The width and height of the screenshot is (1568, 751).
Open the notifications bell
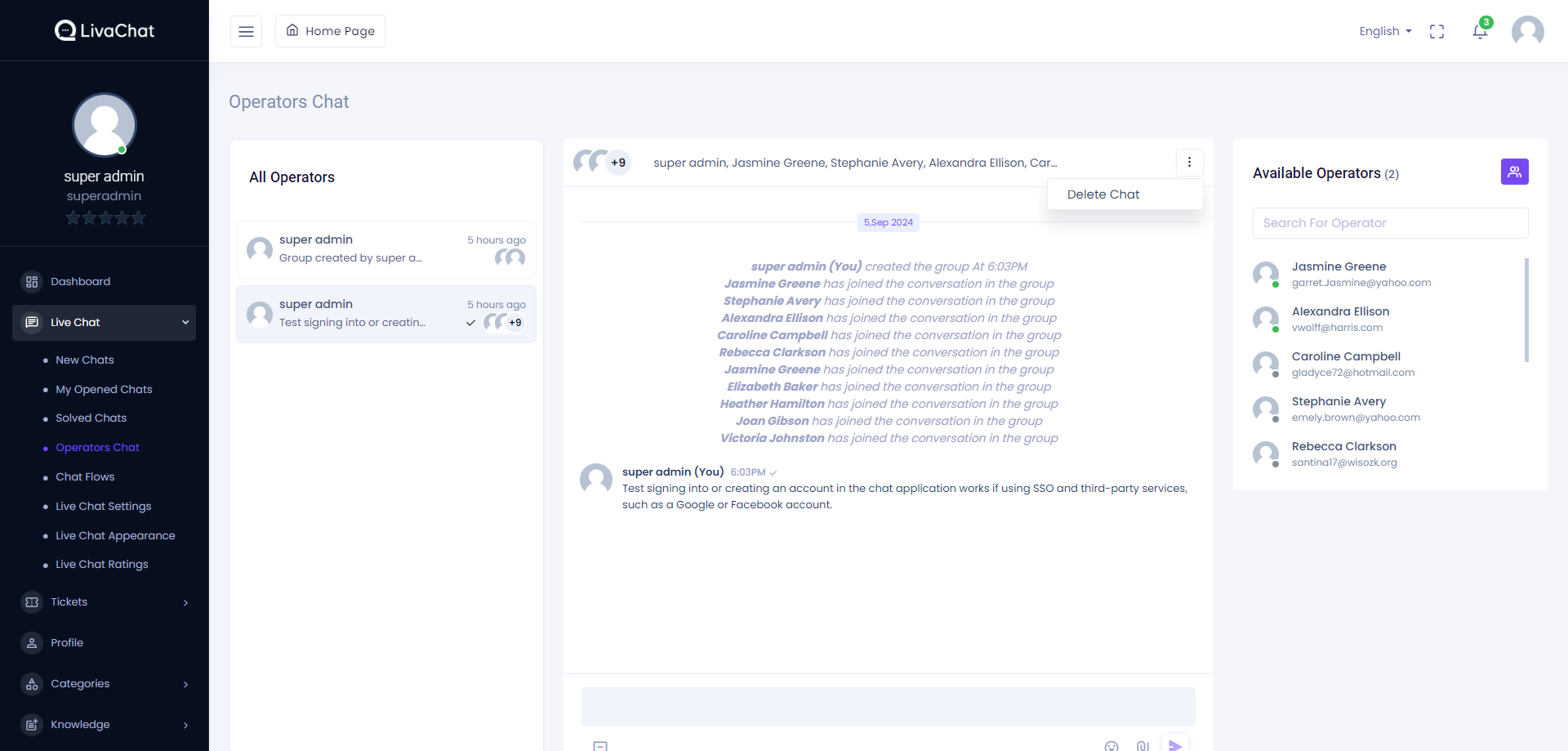tap(1480, 31)
